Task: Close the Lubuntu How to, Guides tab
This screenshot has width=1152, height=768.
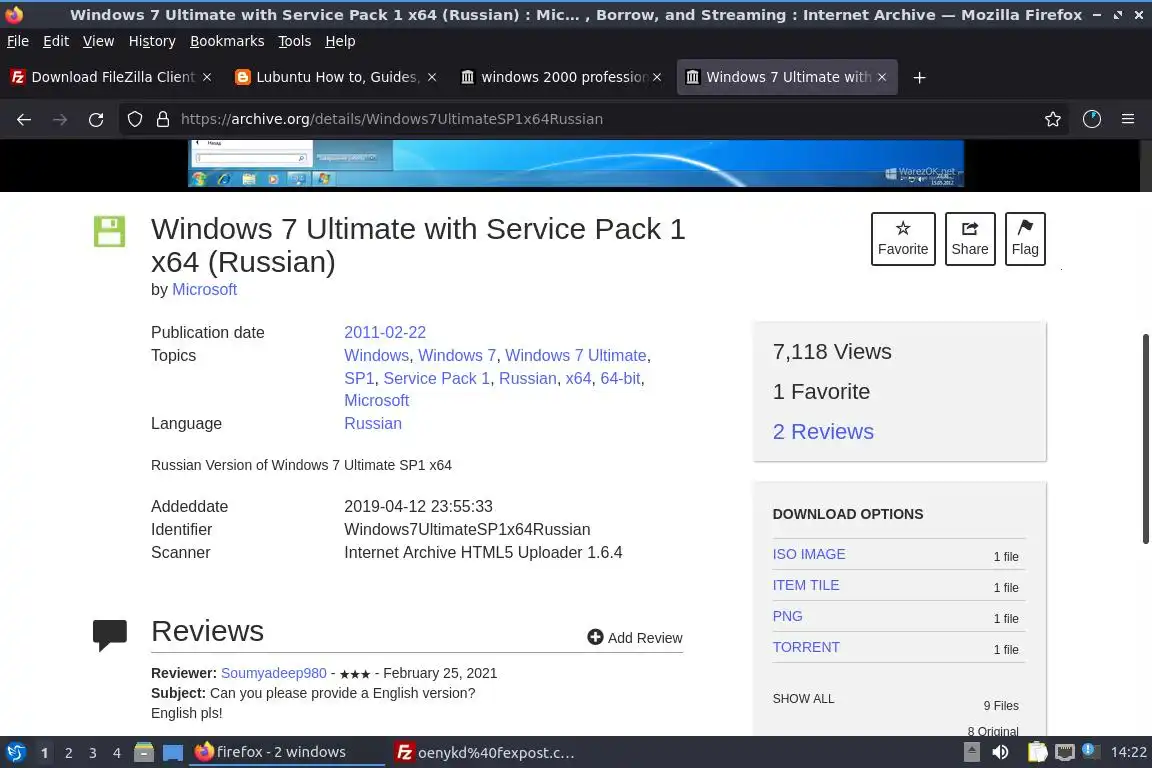Action: [x=432, y=77]
